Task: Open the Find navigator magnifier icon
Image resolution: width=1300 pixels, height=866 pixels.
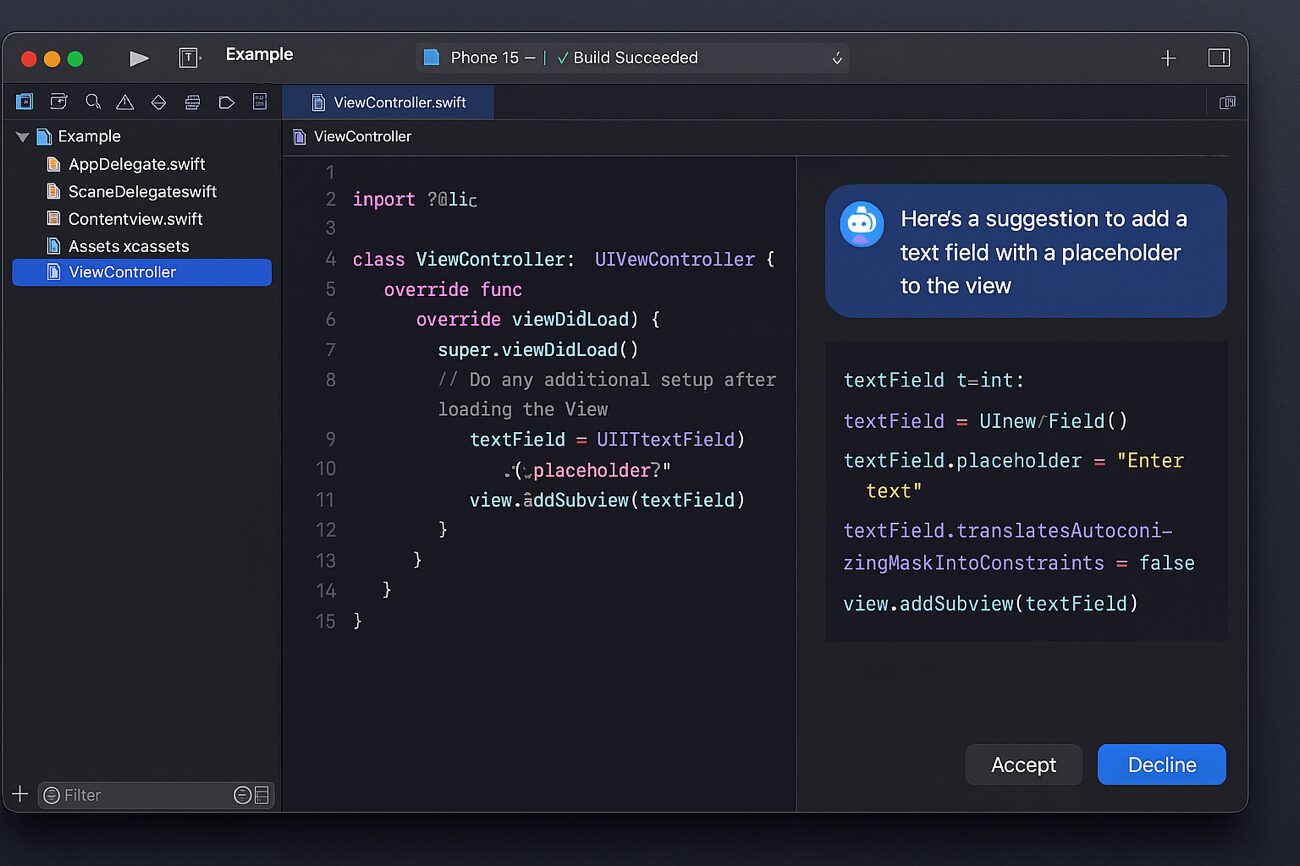Action: click(93, 102)
